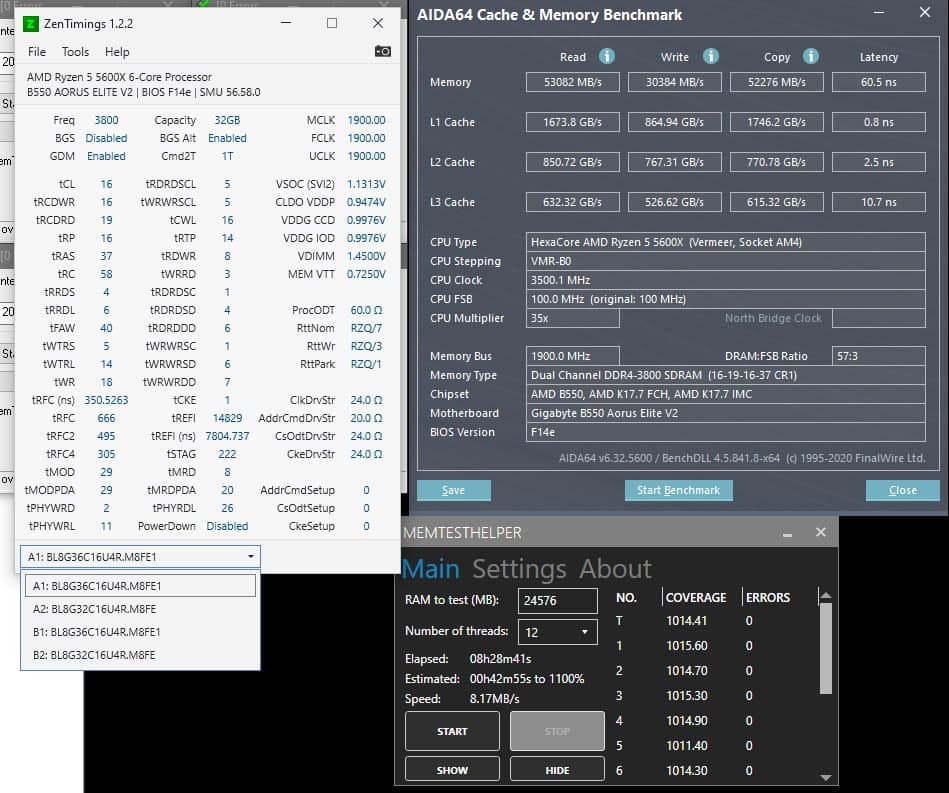Click the CPU Clock value 3500.1 MHz
This screenshot has width=949, height=793.
click(x=726, y=280)
